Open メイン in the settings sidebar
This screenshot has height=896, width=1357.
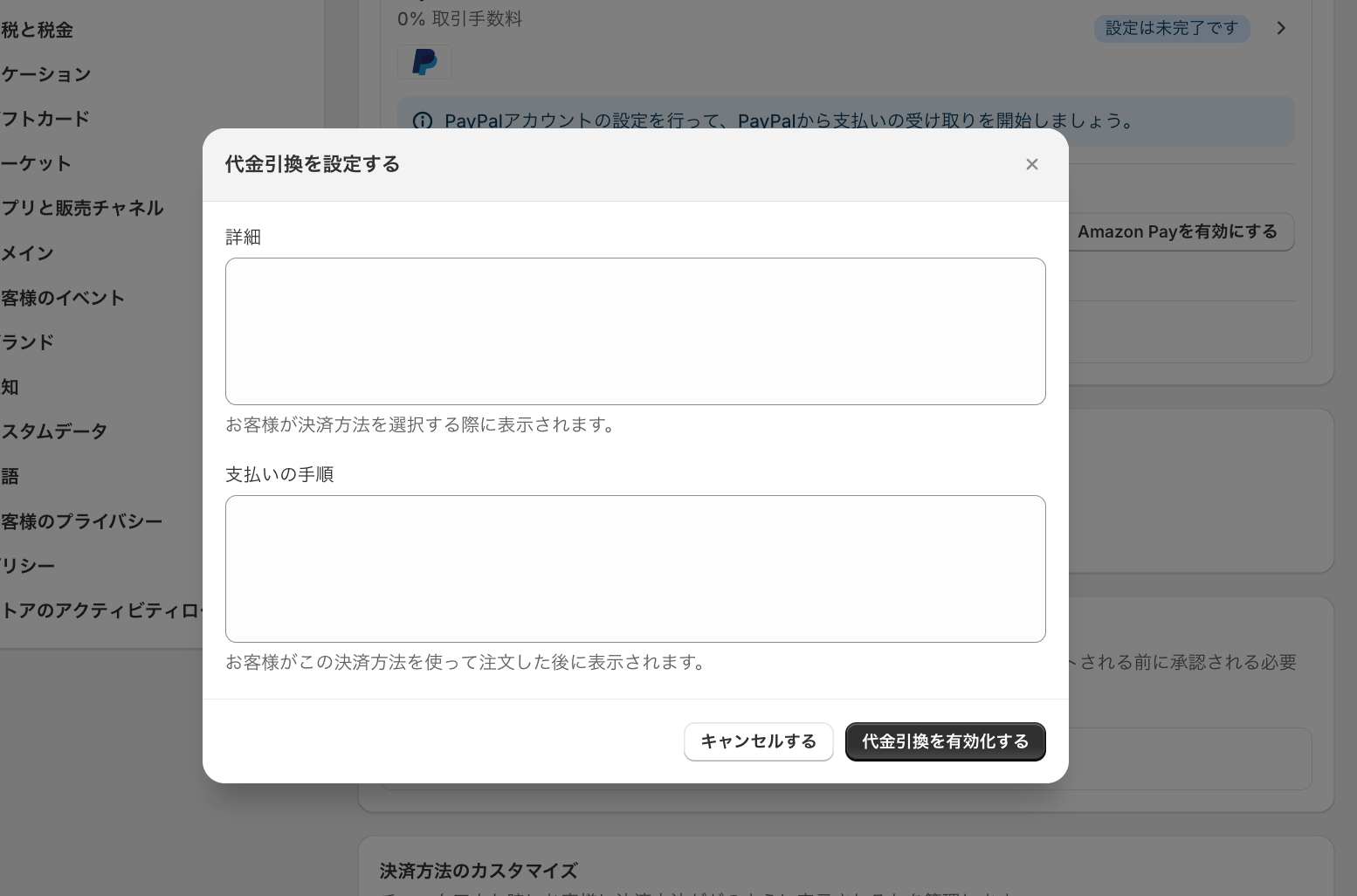pyautogui.click(x=27, y=253)
